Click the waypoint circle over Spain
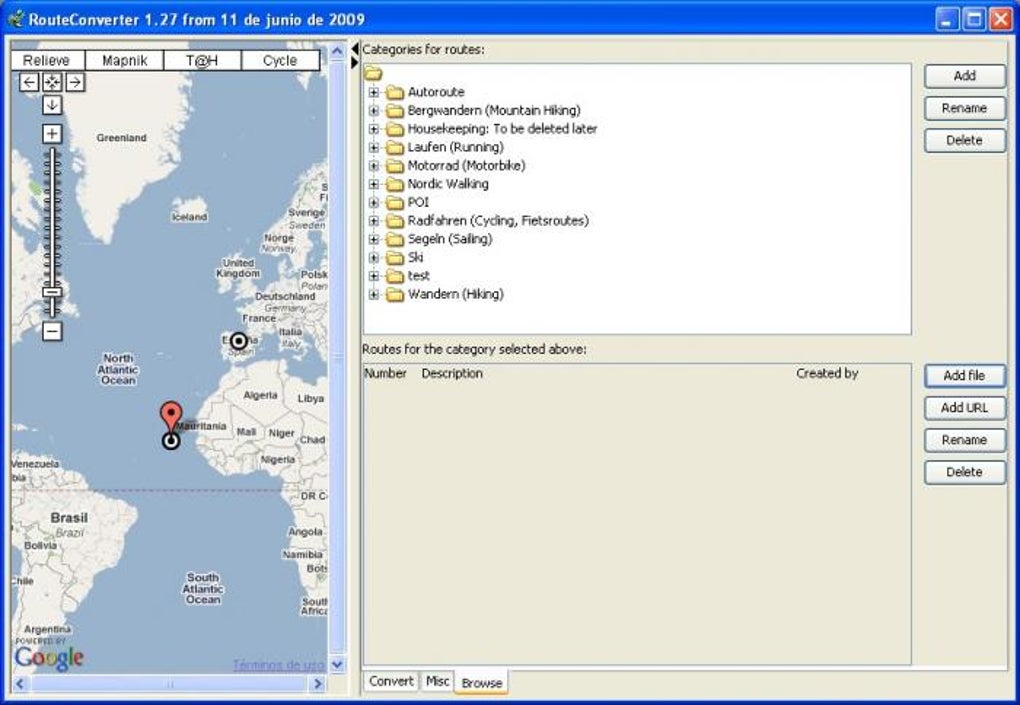This screenshot has height=705, width=1020. point(239,341)
